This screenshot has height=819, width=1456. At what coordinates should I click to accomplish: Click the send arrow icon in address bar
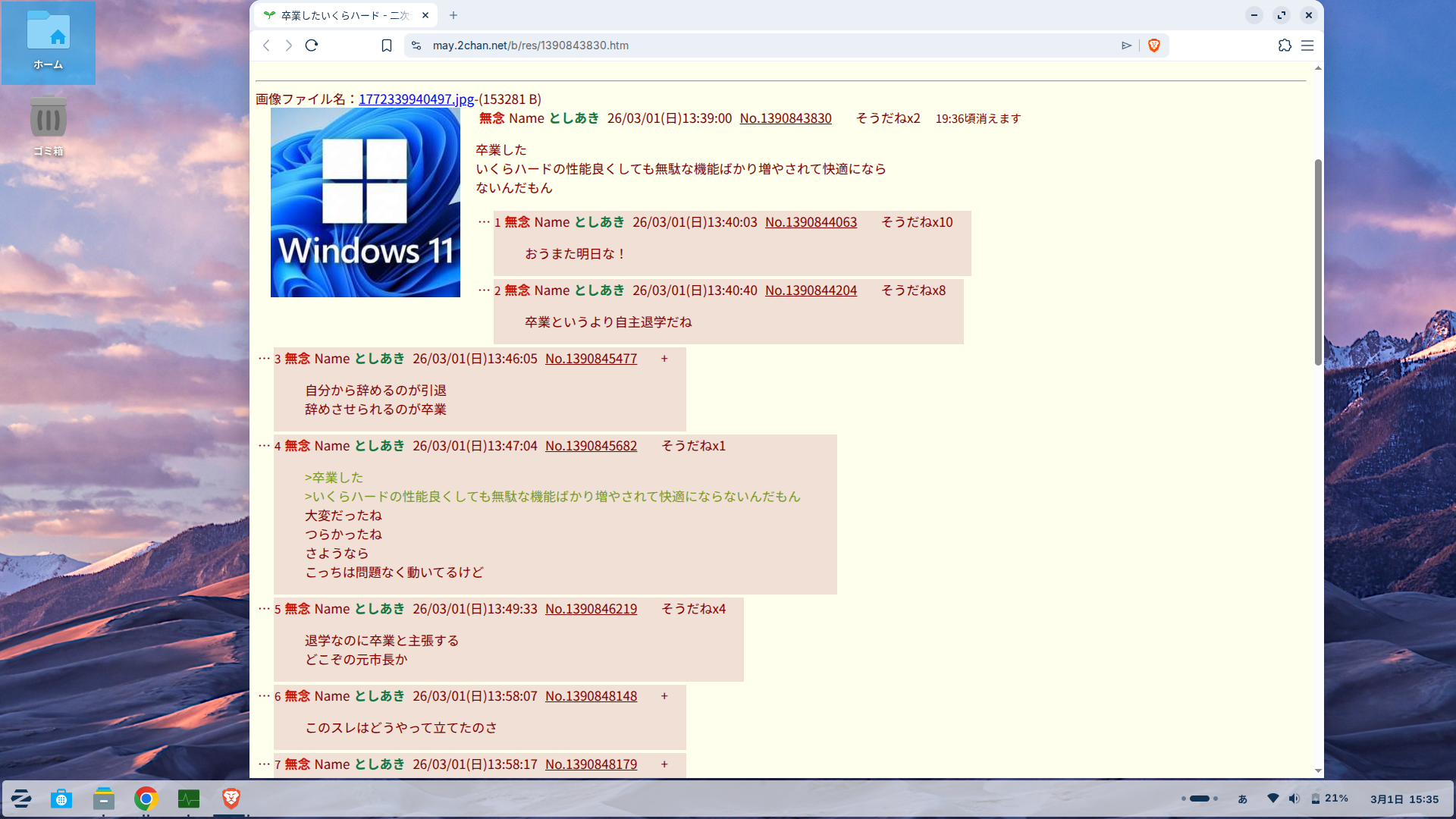1126,45
